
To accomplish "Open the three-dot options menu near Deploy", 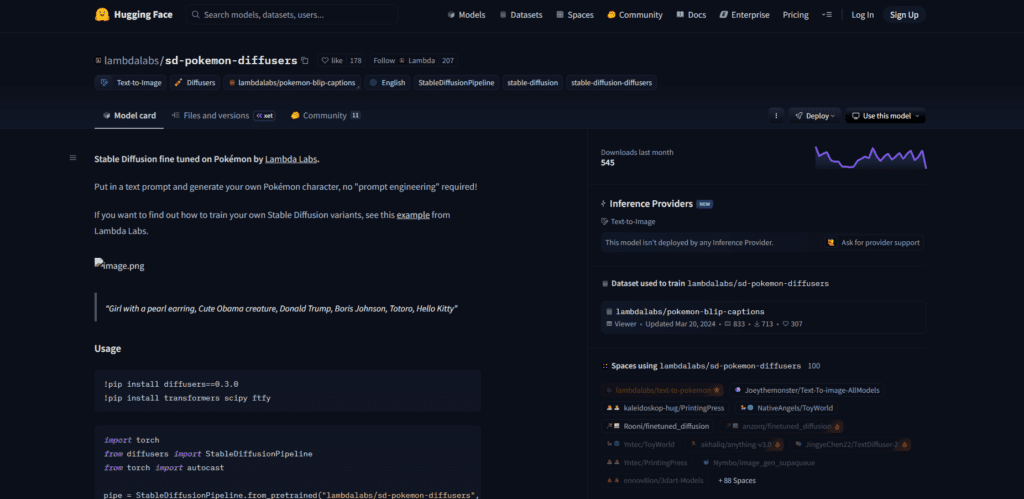I will click(x=776, y=116).
